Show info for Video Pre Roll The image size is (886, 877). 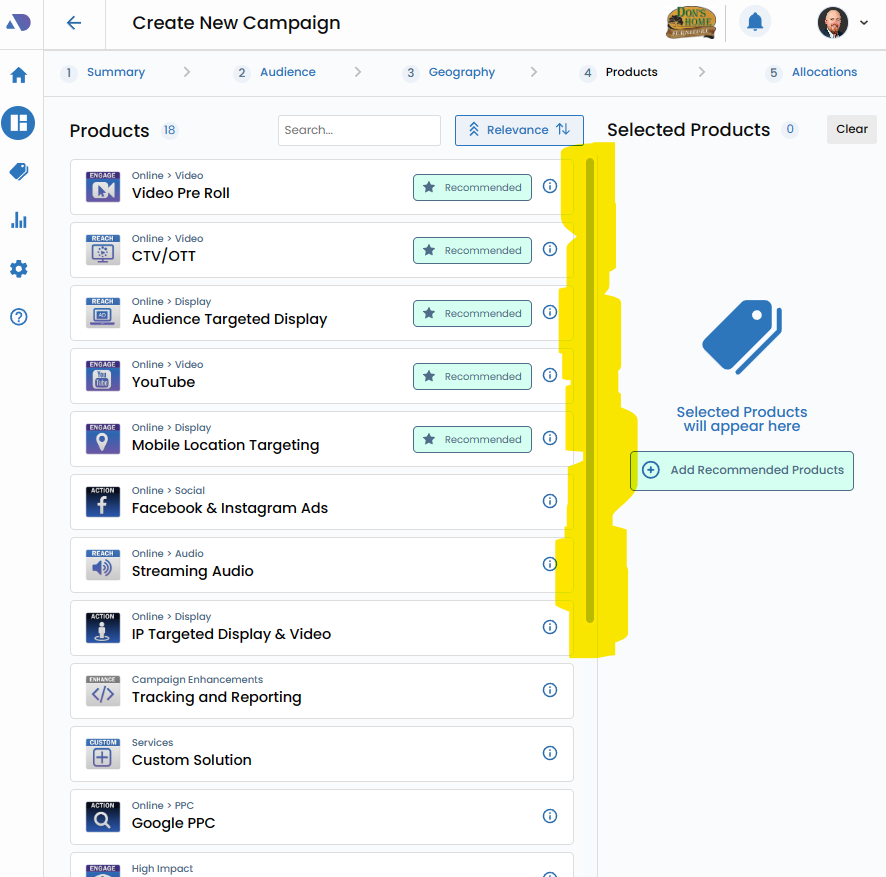click(549, 186)
